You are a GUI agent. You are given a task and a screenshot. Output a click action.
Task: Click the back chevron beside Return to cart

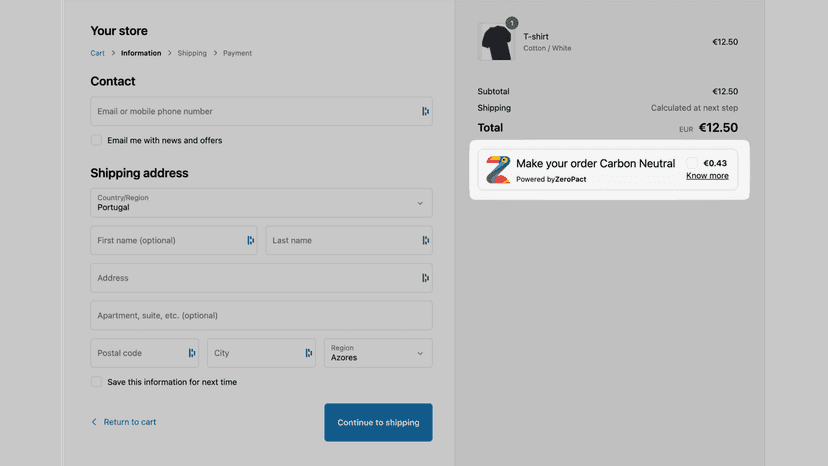coord(94,422)
